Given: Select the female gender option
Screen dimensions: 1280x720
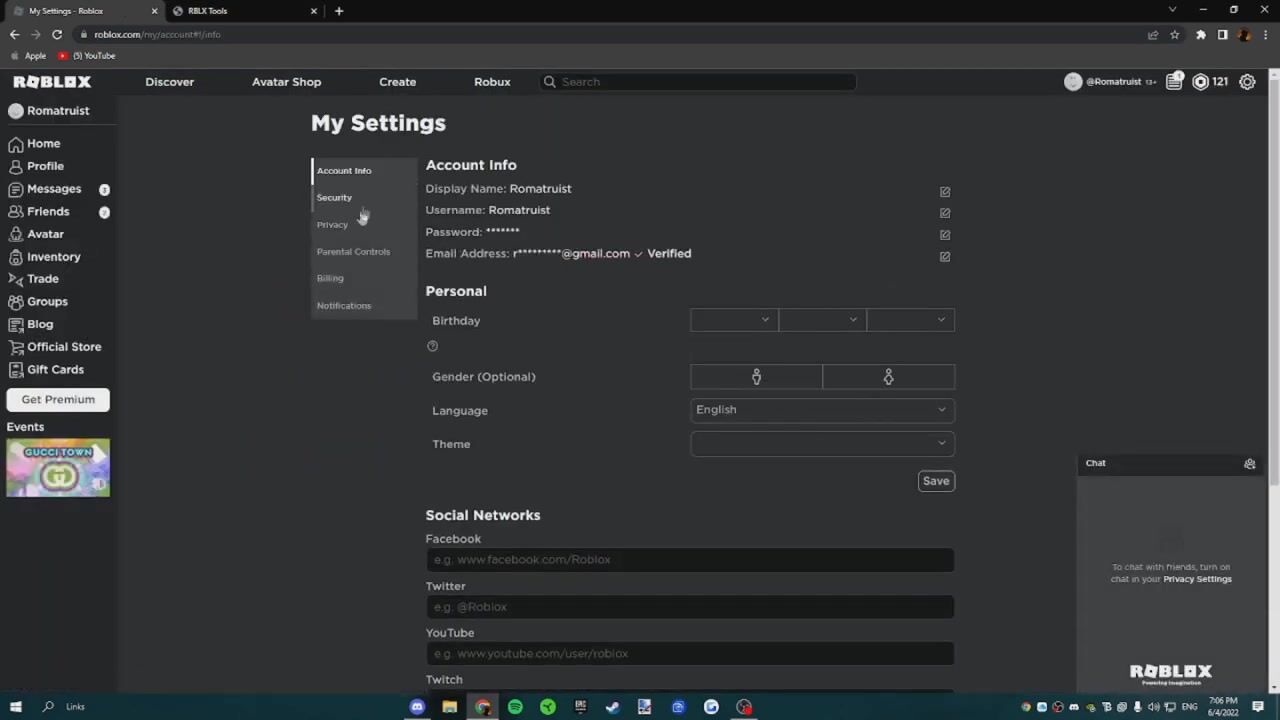Looking at the screenshot, I should point(888,377).
